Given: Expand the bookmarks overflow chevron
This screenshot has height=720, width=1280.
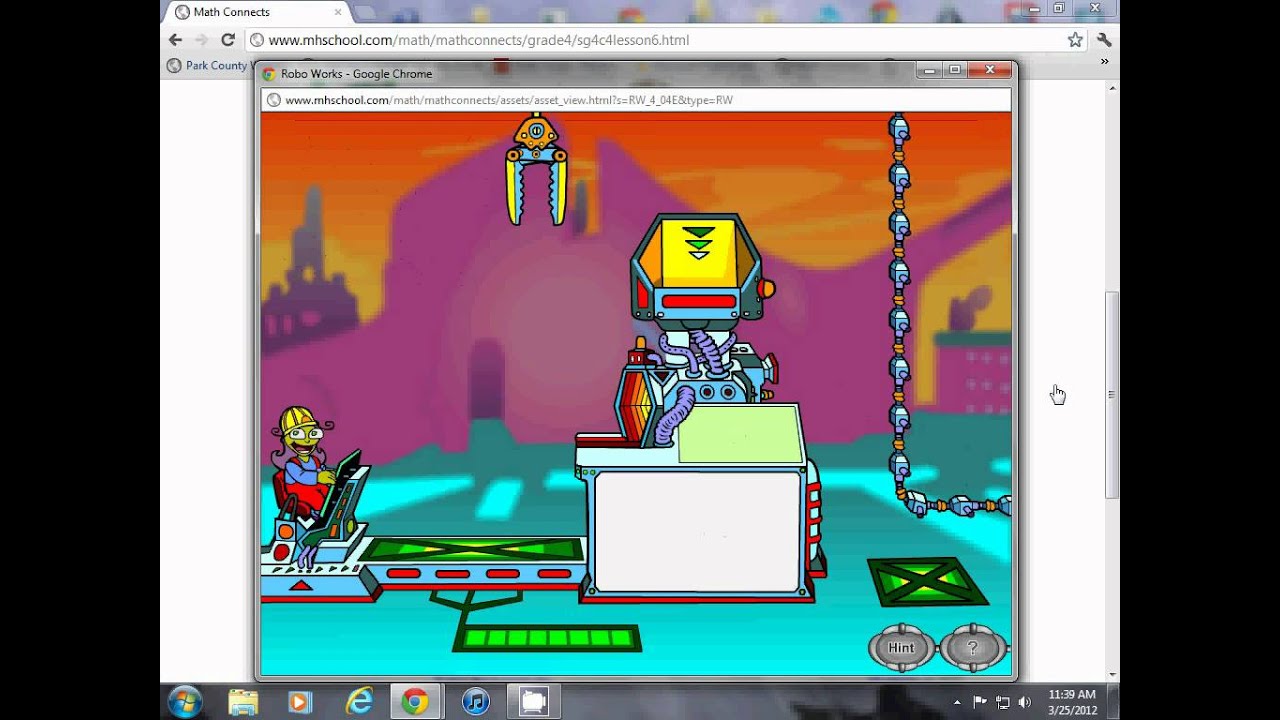Looking at the screenshot, I should [1104, 62].
